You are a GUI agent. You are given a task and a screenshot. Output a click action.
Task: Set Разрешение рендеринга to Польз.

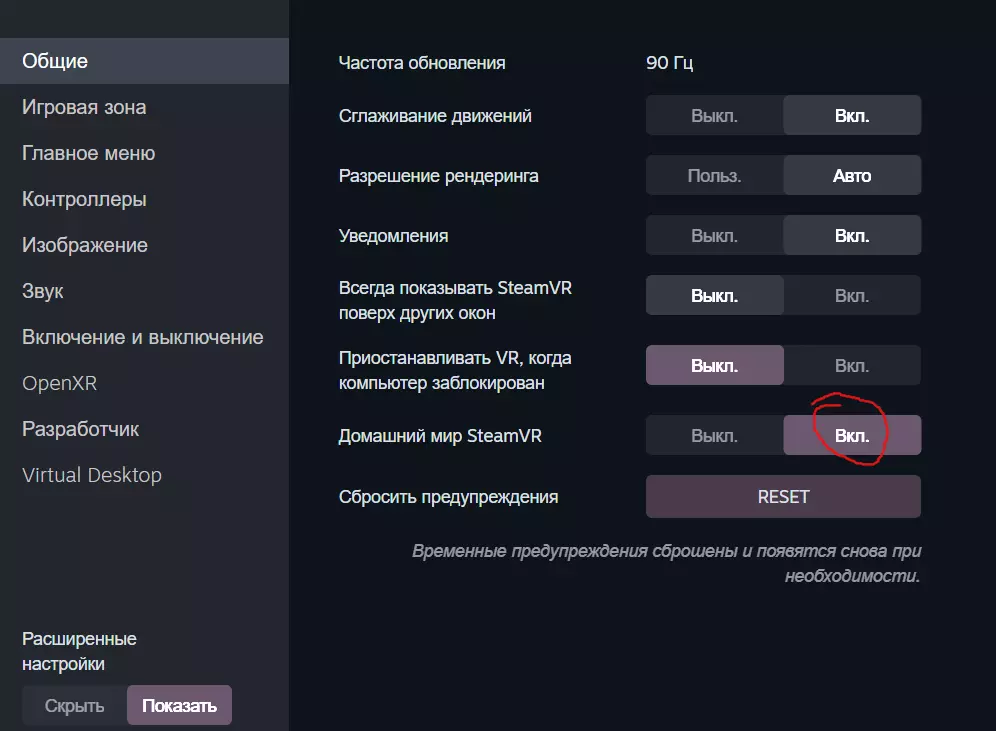pos(714,175)
